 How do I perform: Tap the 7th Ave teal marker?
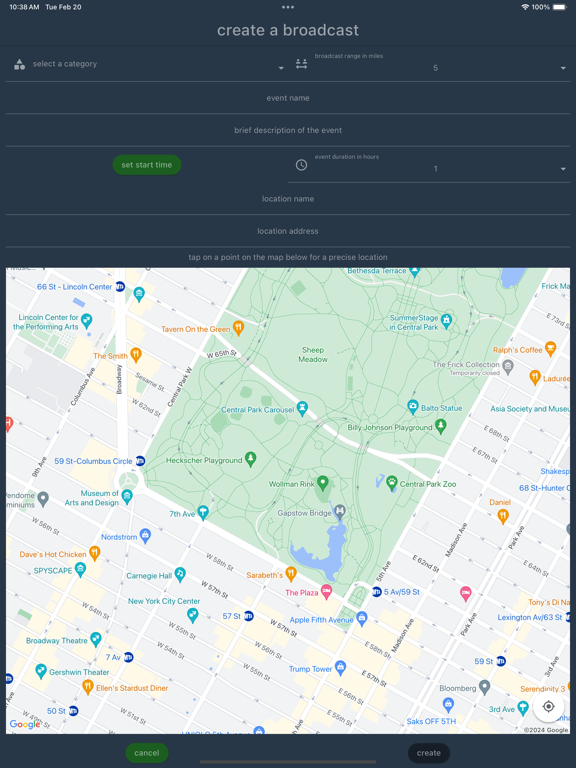(203, 512)
